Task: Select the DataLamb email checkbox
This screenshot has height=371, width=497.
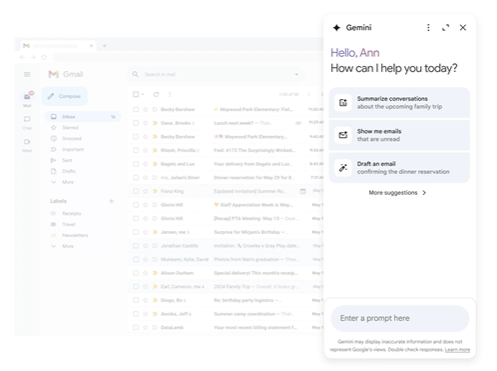Action: point(136,328)
